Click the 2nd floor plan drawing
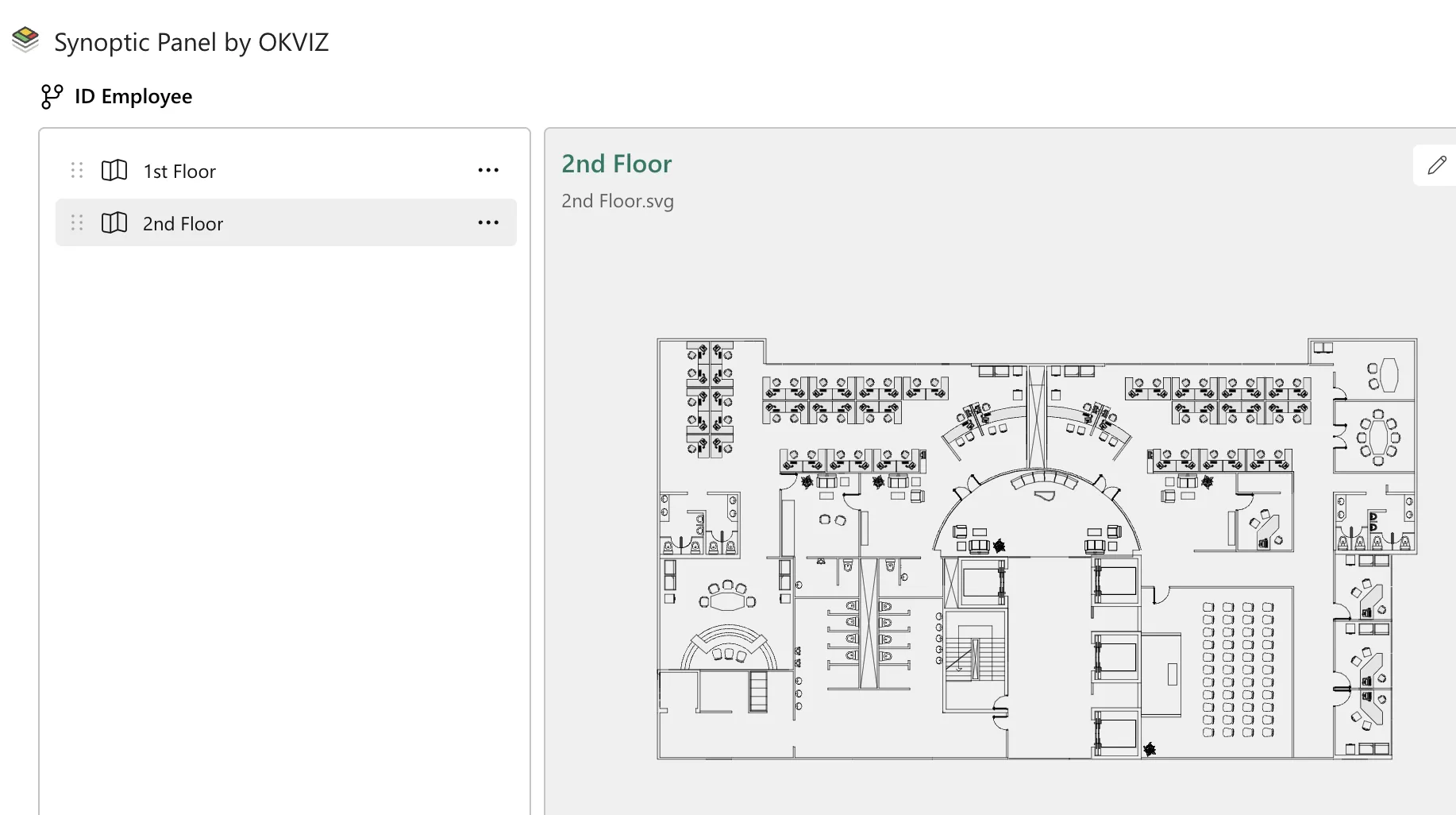This screenshot has height=815, width=1456. click(x=1037, y=549)
